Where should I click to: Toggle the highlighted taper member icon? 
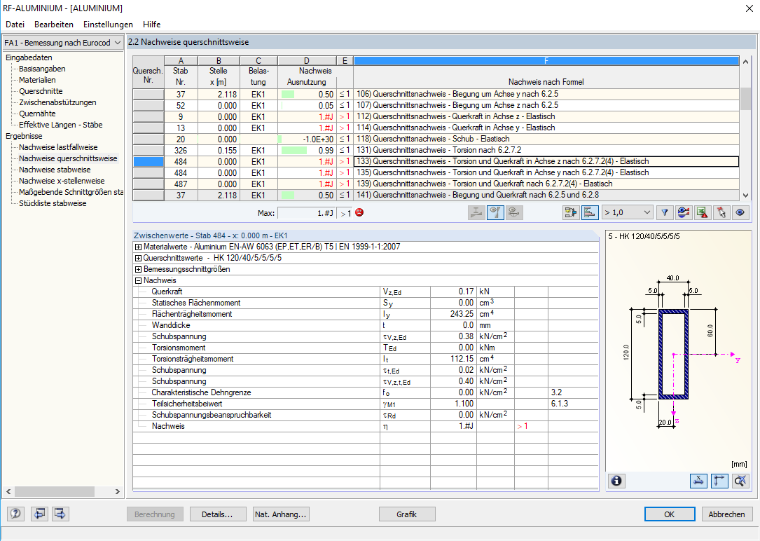[495, 212]
